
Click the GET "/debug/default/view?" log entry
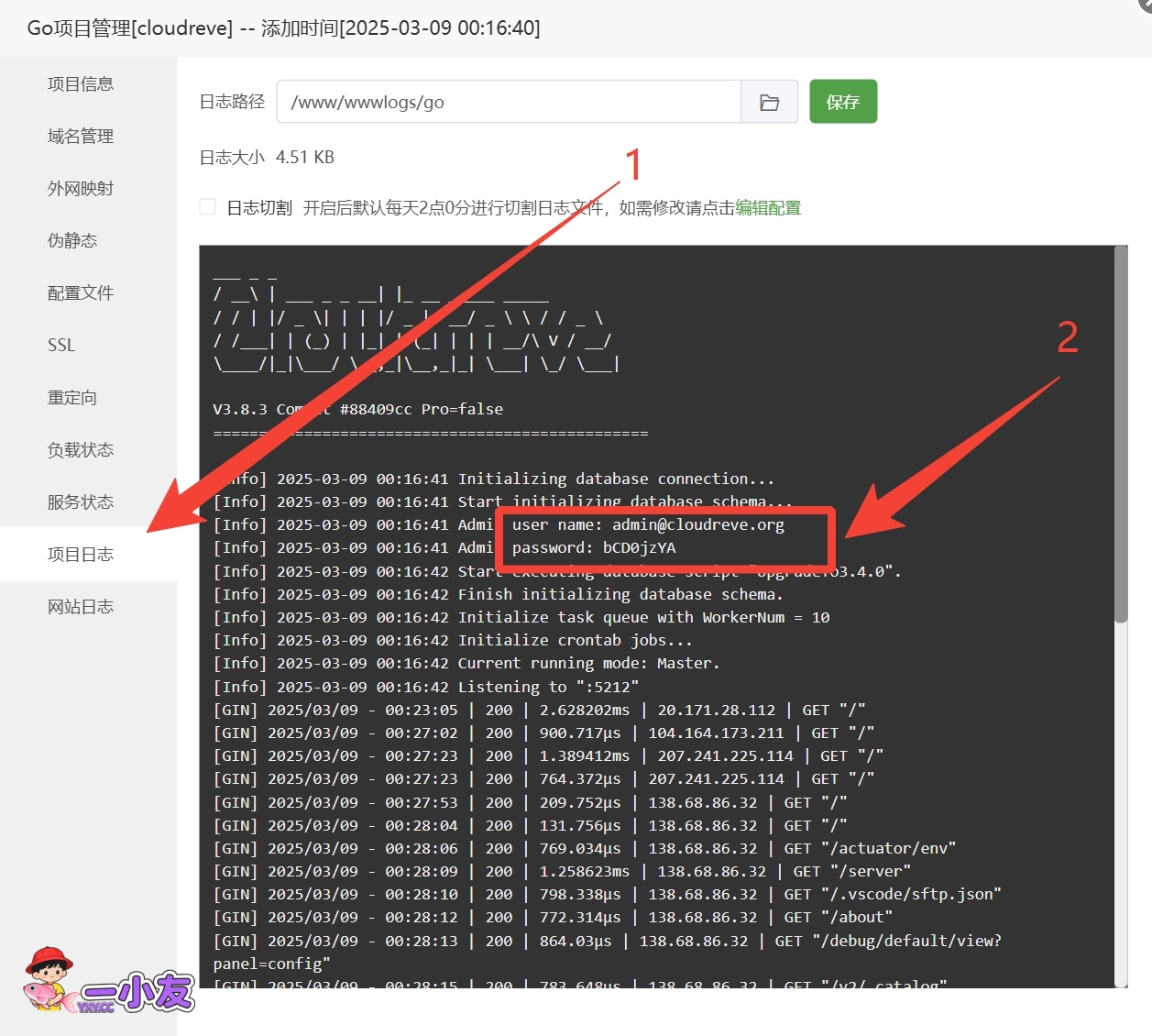pos(607,952)
